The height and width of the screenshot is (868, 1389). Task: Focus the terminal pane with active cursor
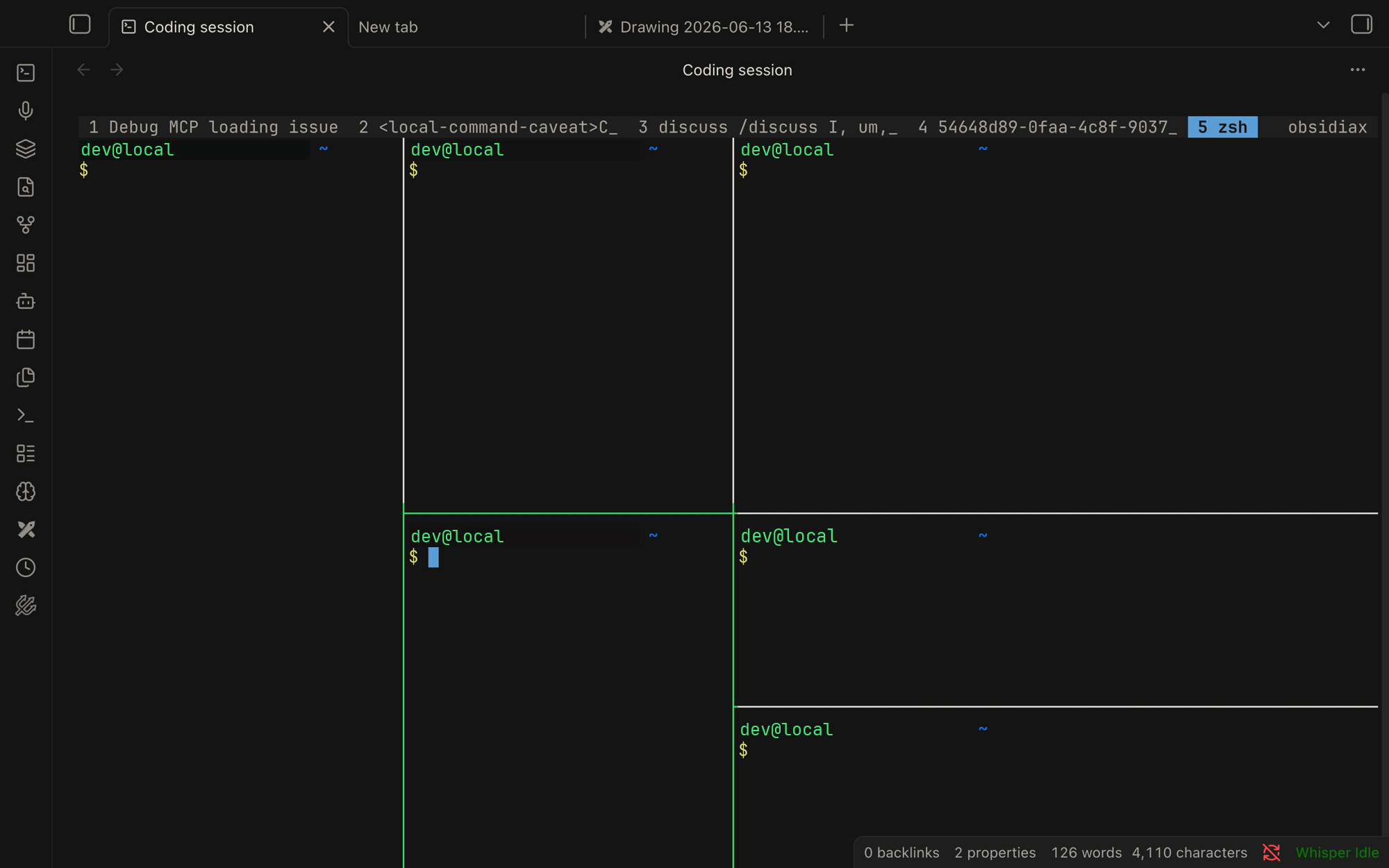pos(567,691)
